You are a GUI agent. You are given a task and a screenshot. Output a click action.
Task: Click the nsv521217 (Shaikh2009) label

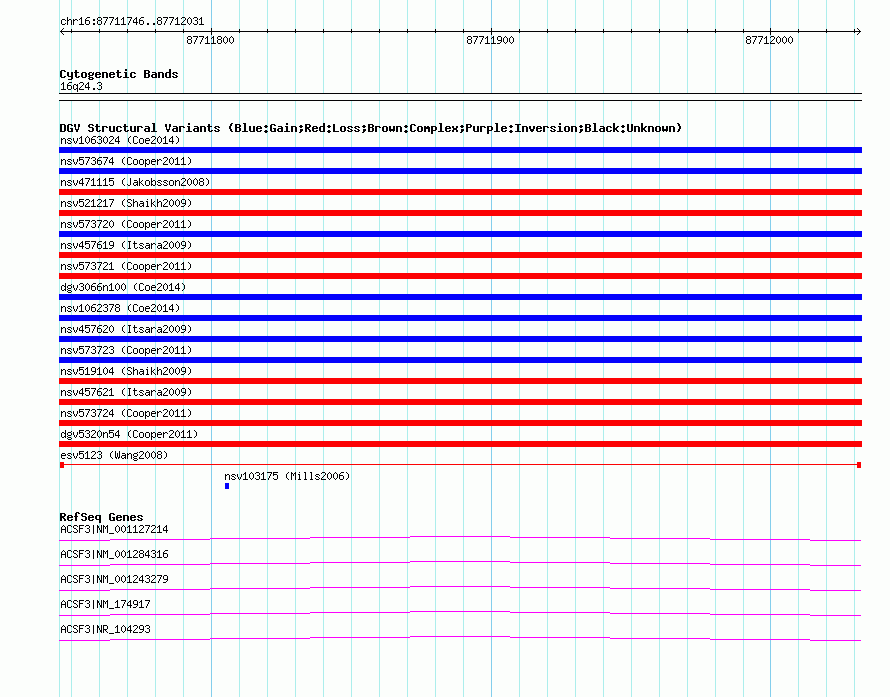point(126,203)
